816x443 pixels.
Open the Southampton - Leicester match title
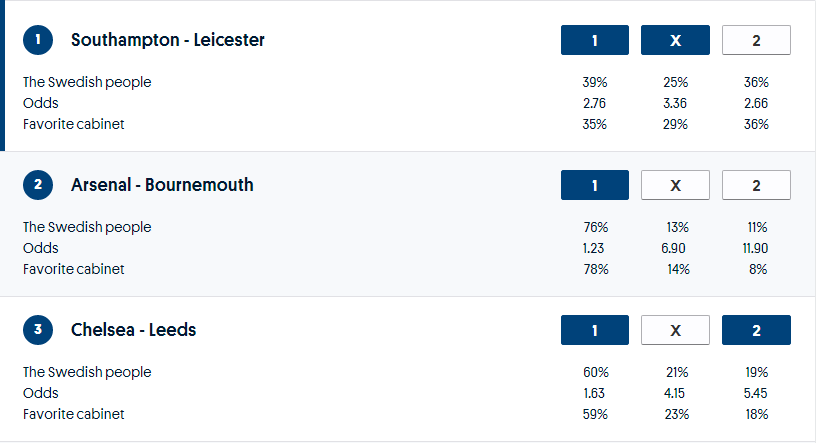click(168, 40)
